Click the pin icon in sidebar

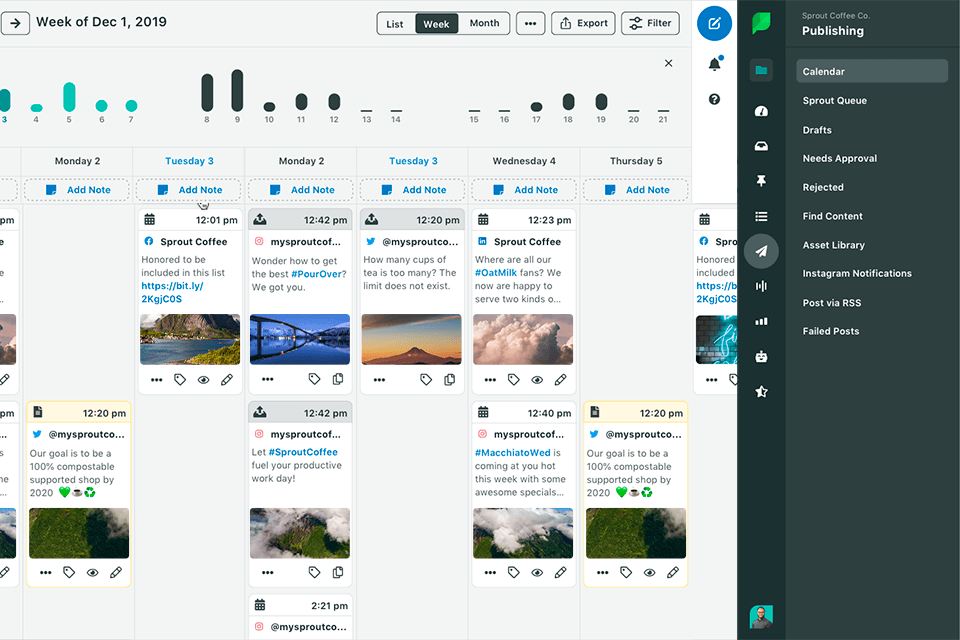tap(761, 181)
